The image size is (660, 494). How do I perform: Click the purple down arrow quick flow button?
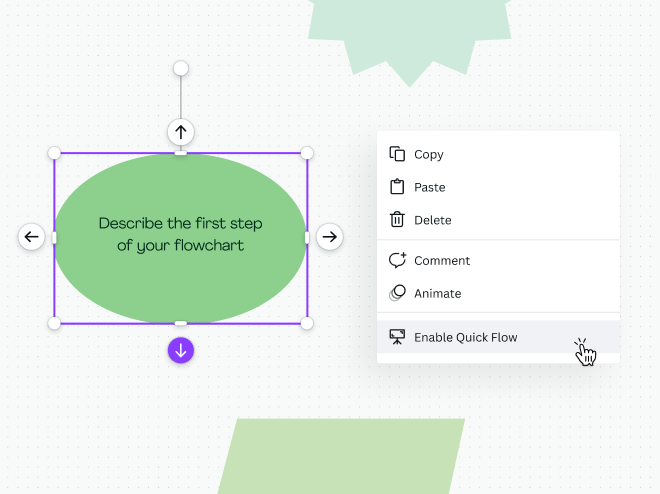point(181,350)
